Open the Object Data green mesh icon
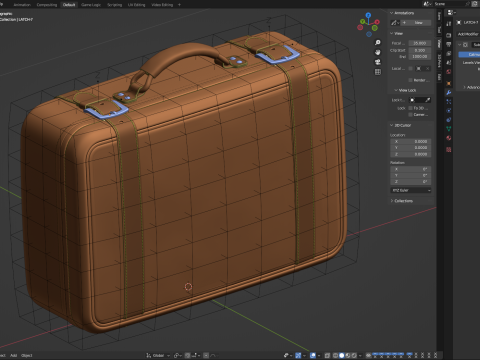480x360 pixels. pos(449,129)
